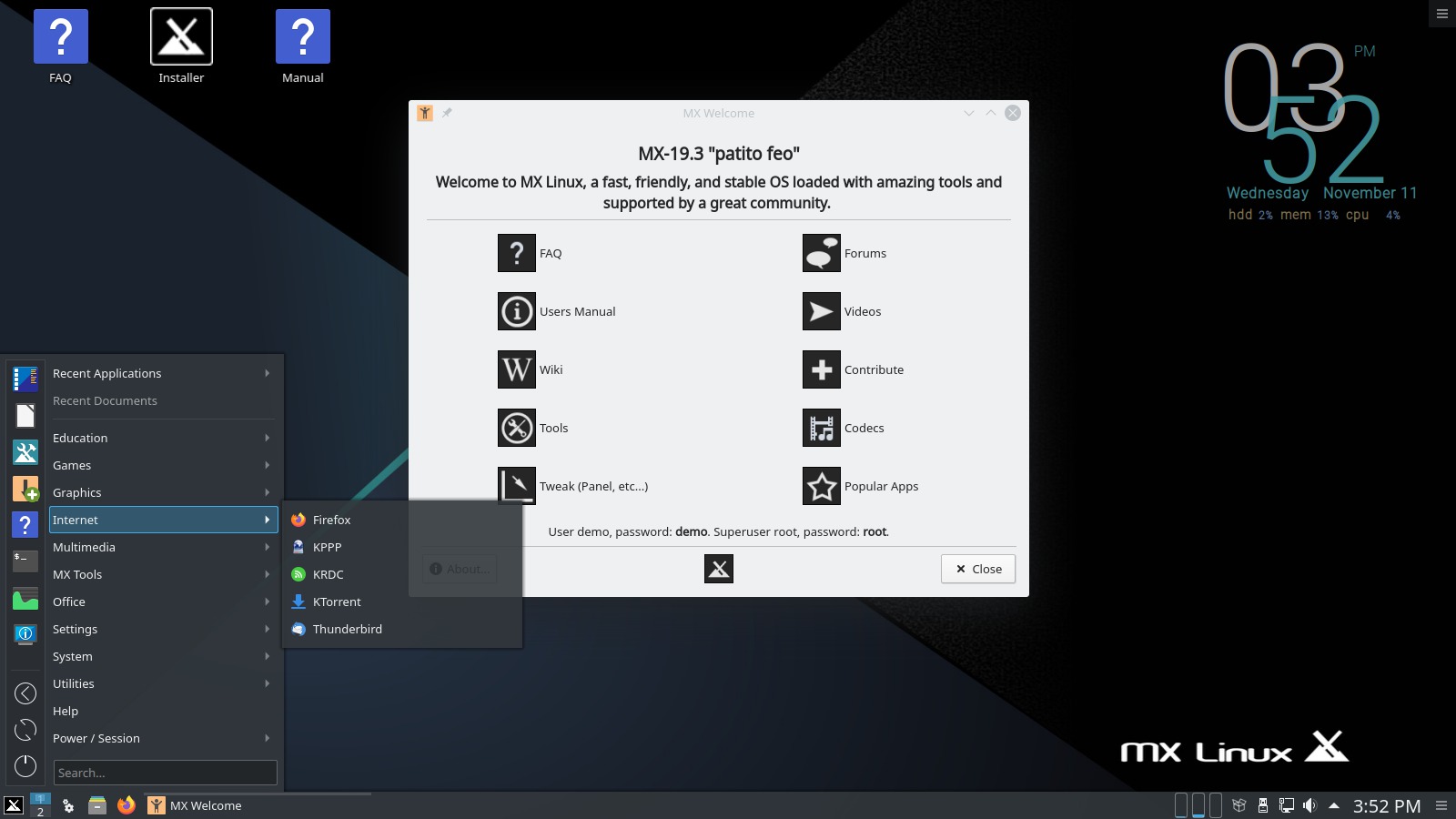Launch KPPP from Internet submenu
1456x819 pixels.
point(402,547)
